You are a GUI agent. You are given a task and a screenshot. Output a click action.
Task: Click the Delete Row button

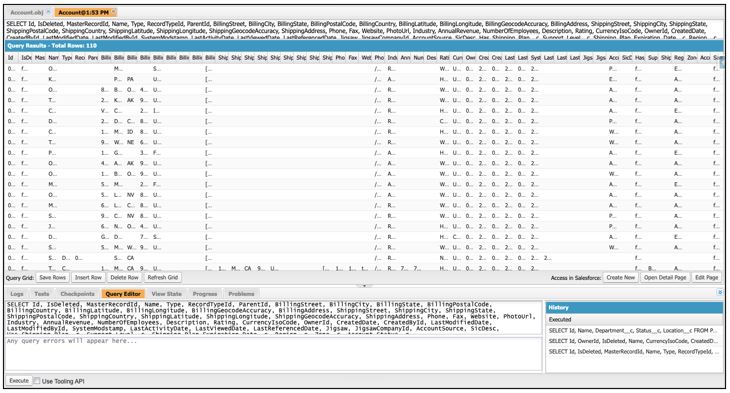pos(124,278)
